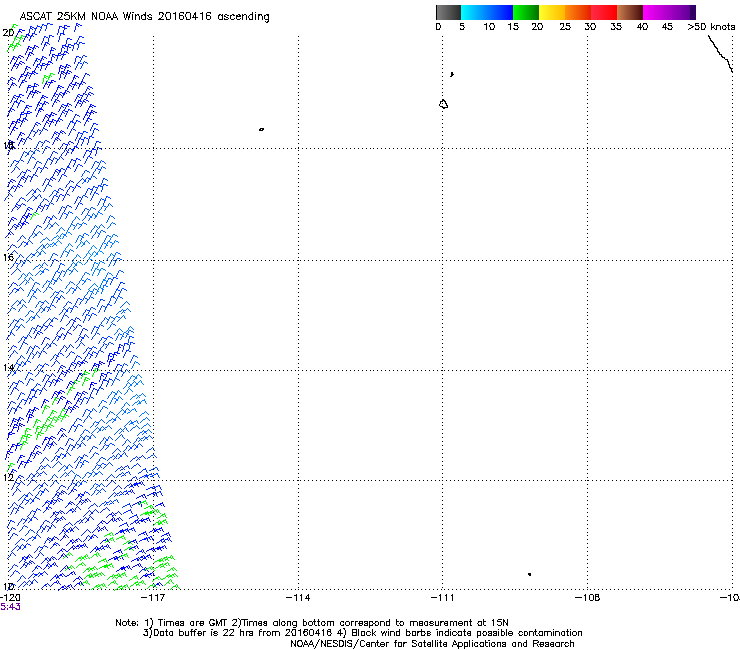
Task: Click the small island outline near -111 longitude
Action: coord(443,104)
